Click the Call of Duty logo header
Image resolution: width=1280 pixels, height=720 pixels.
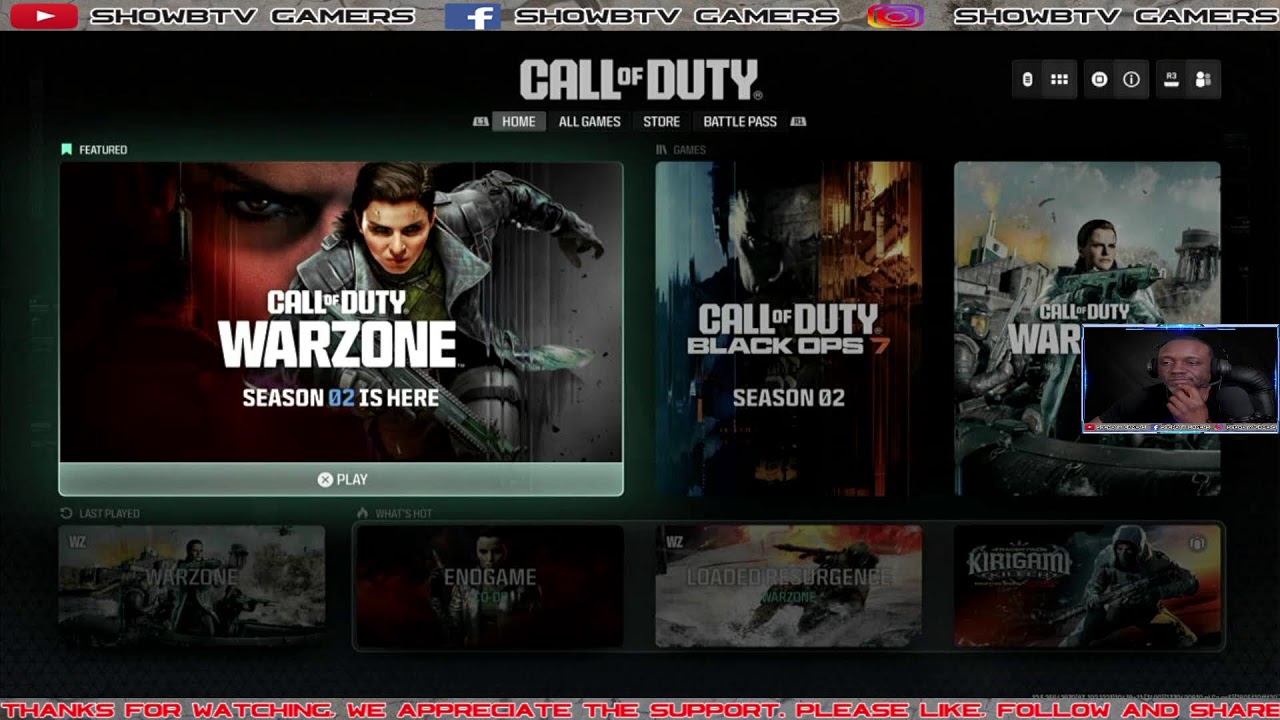click(x=640, y=80)
